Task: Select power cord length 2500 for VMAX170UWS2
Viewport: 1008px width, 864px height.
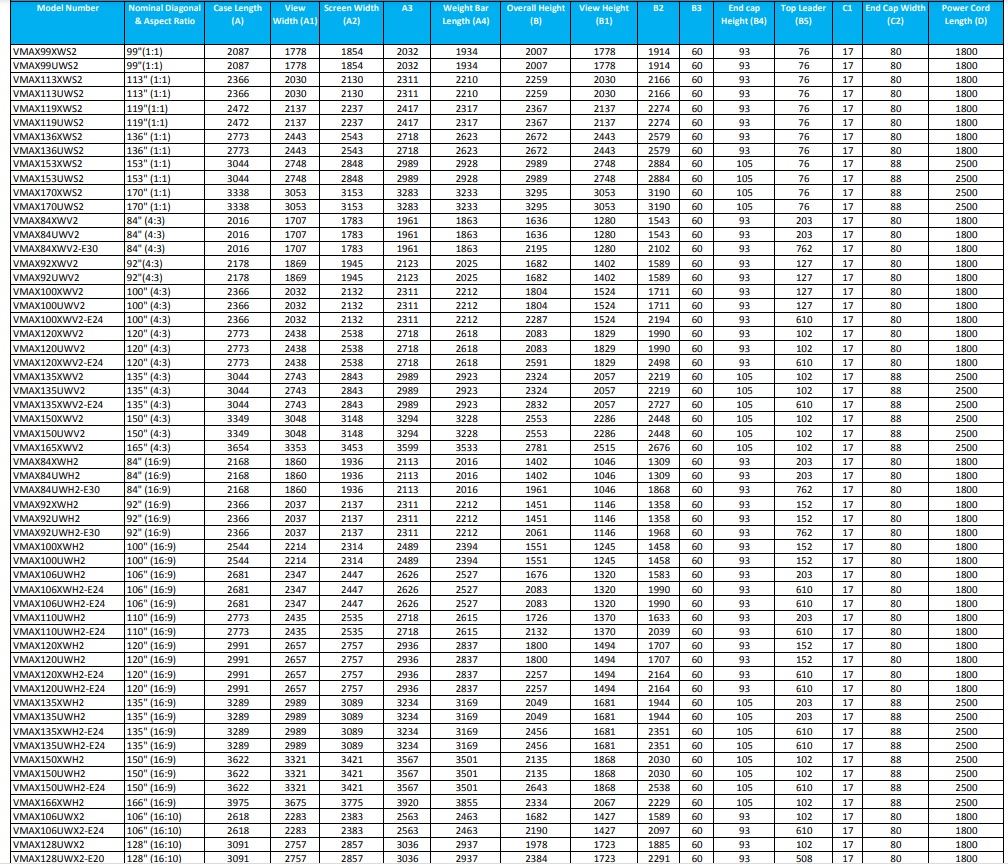Action: pyautogui.click(x=966, y=206)
